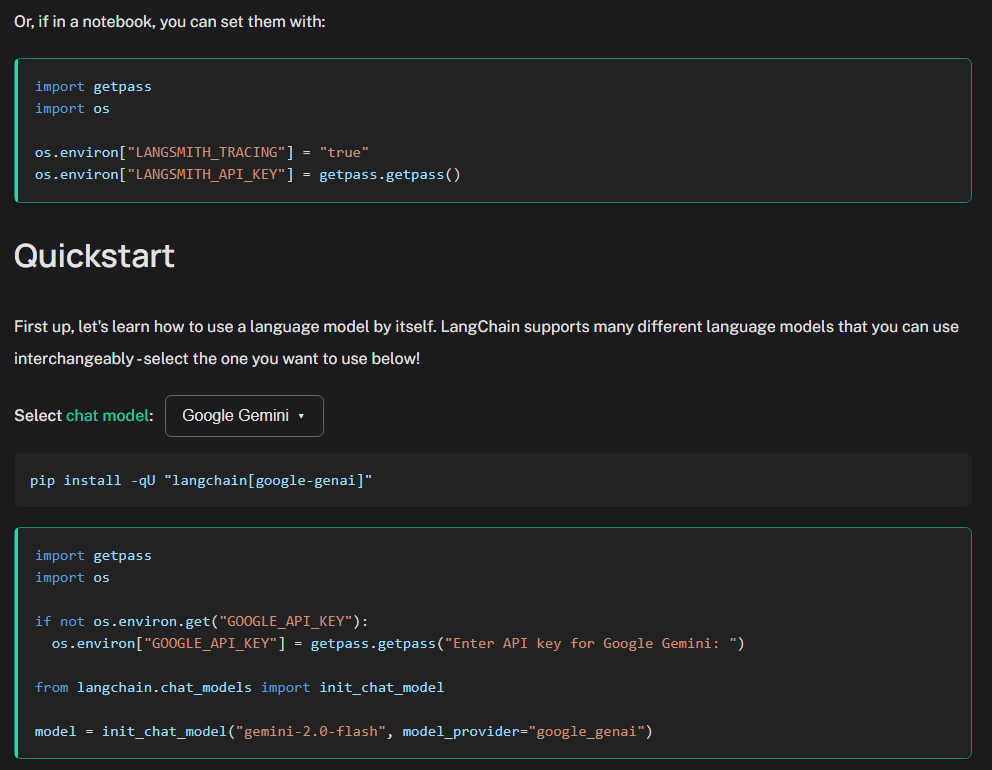The width and height of the screenshot is (992, 770).
Task: Click the init_chat_model gemini-2.0-flash line
Action: click(344, 731)
